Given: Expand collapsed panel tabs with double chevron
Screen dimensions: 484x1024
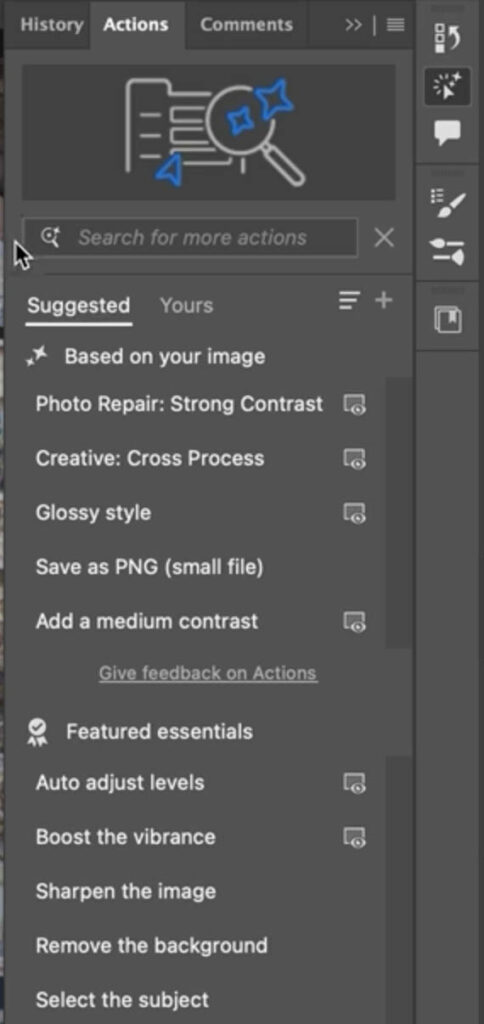Looking at the screenshot, I should 353,25.
